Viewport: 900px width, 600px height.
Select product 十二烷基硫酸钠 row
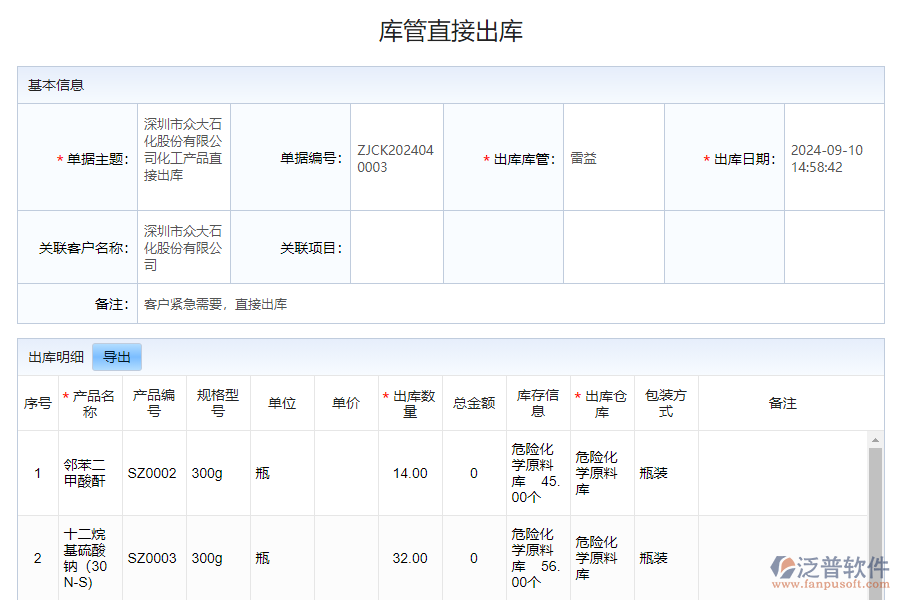(x=90, y=557)
